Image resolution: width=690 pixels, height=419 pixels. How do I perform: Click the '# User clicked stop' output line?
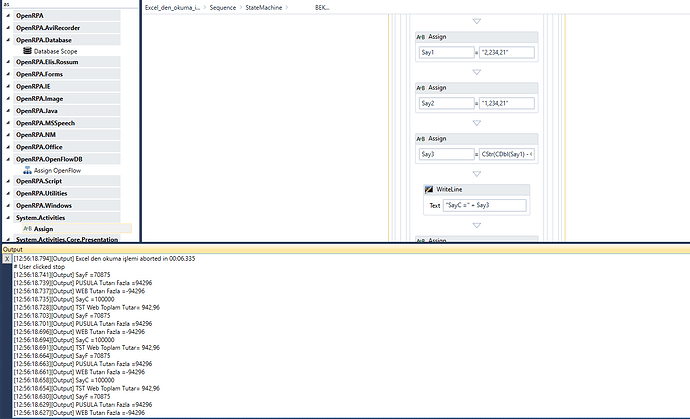pos(39,267)
